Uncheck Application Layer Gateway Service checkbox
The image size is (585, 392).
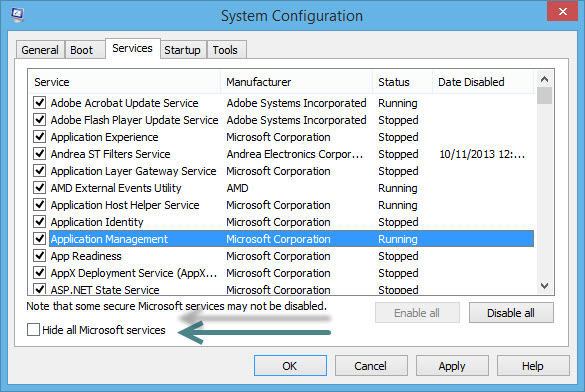pyautogui.click(x=40, y=170)
